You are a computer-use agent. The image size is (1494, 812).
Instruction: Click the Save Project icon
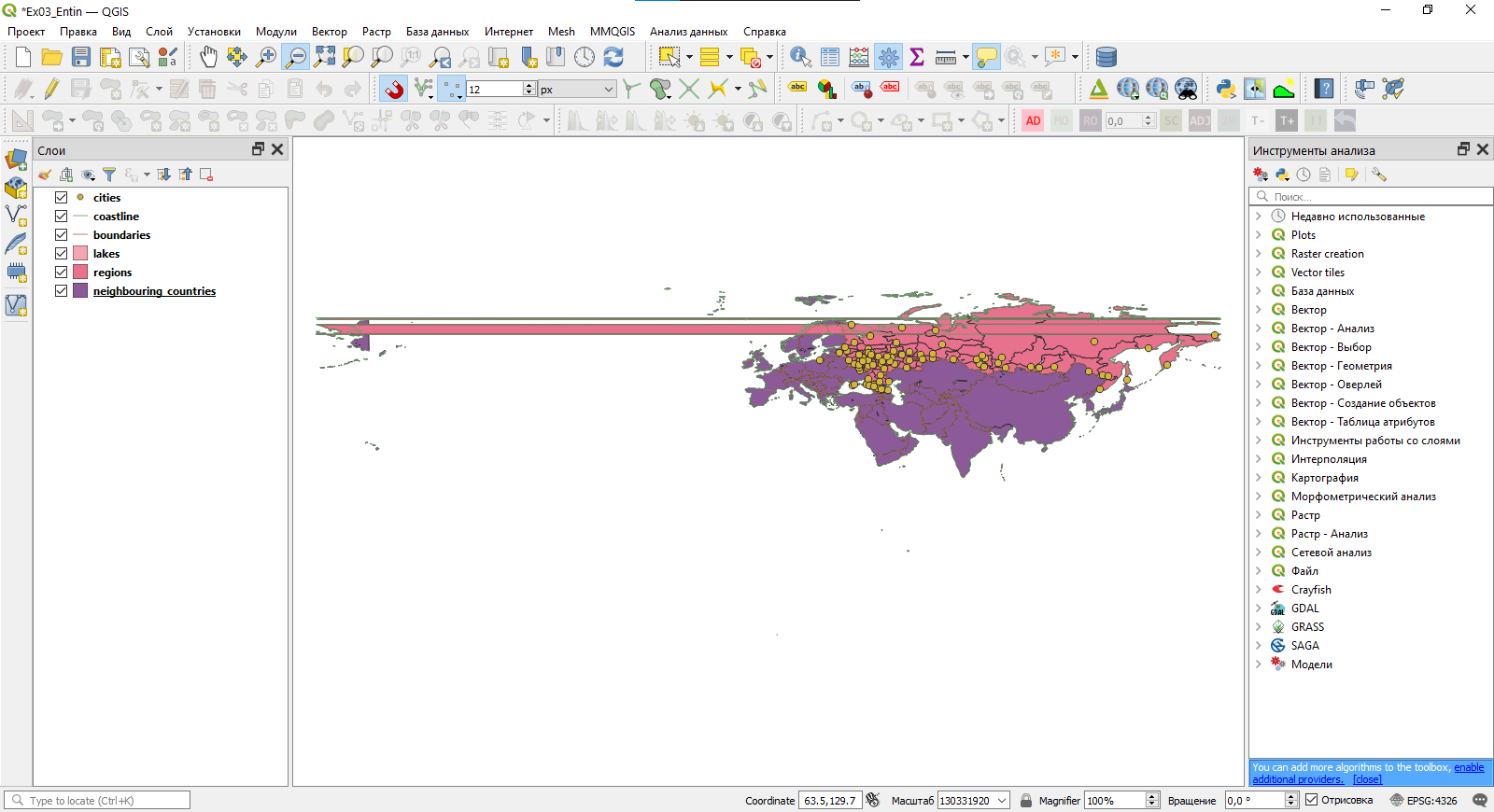click(81, 57)
